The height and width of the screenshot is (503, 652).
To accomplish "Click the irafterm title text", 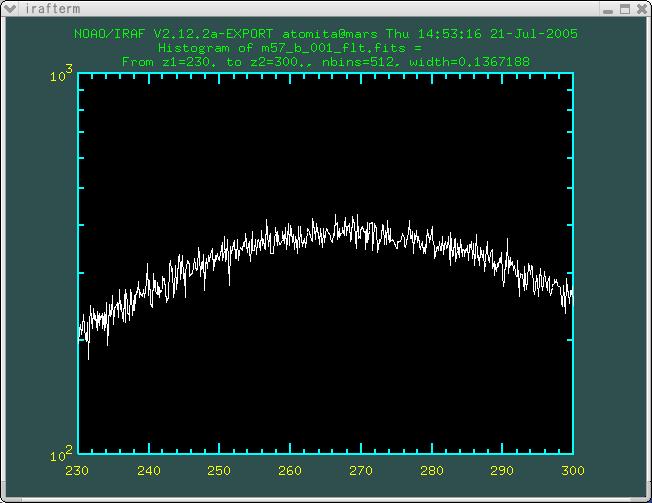I will pyautogui.click(x=52, y=9).
